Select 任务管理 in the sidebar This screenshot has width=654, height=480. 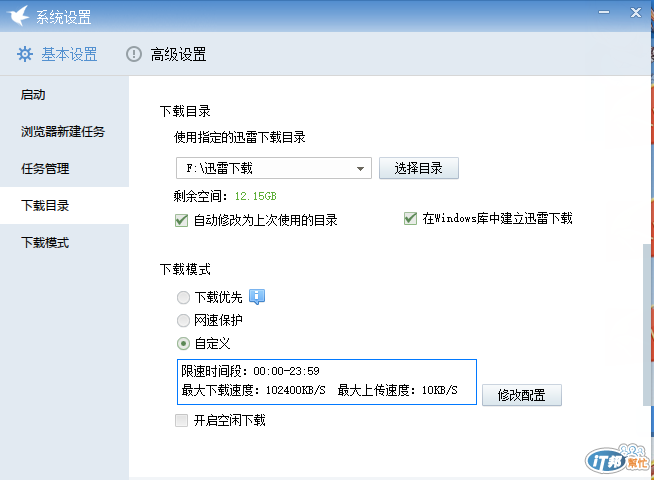[65, 168]
